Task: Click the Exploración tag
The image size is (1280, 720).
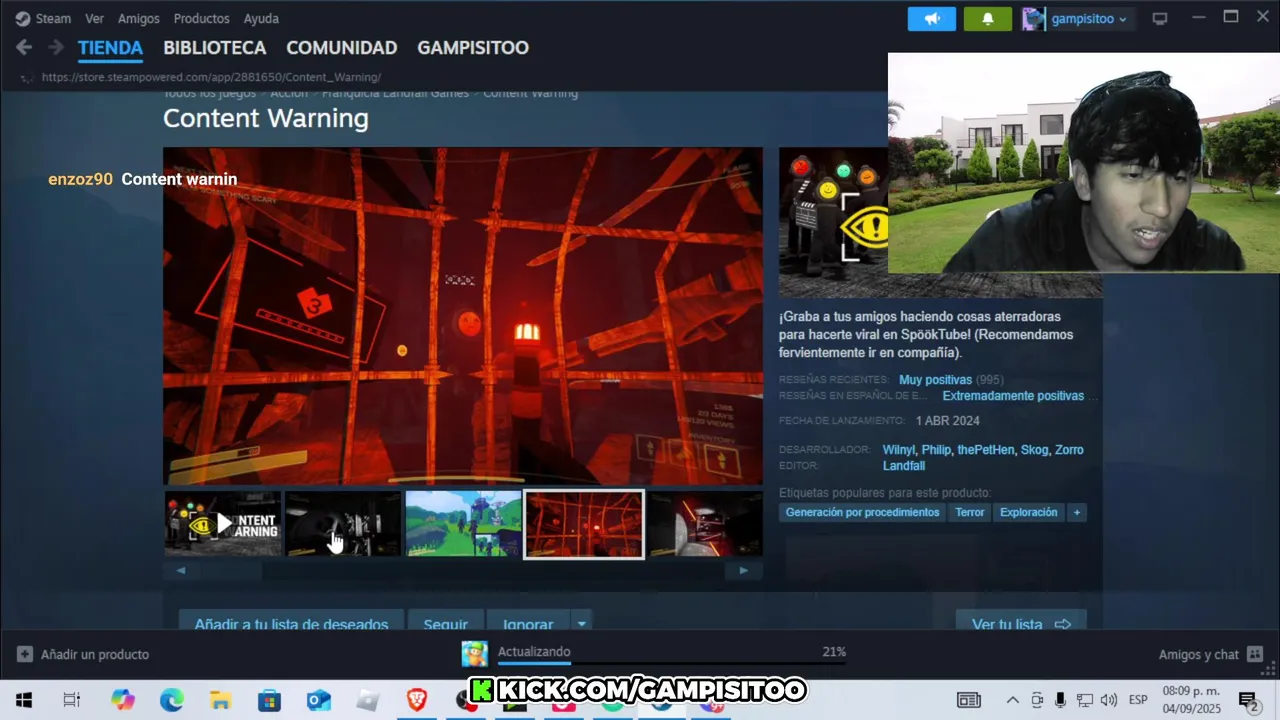Action: 1028,512
